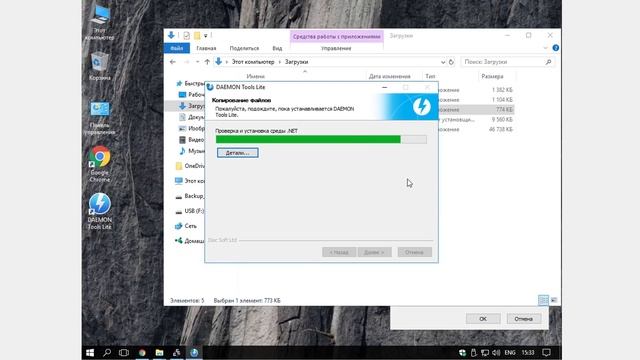The image size is (640, 360).
Task: Sort by Тип column header
Action: tap(430, 76)
